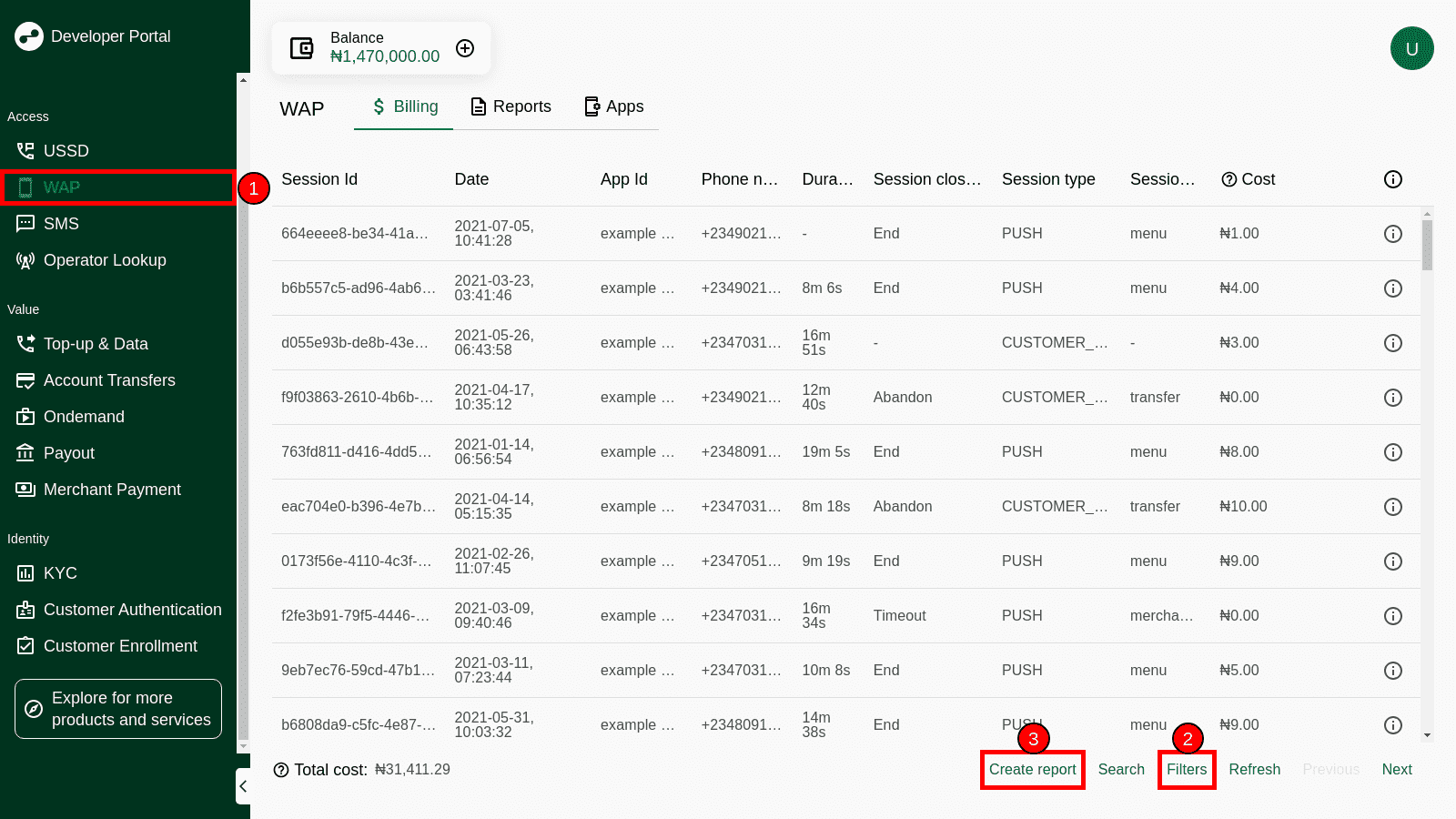Screen dimensions: 1456x819
Task: Open Operator Lookup from sidebar
Action: [104, 260]
